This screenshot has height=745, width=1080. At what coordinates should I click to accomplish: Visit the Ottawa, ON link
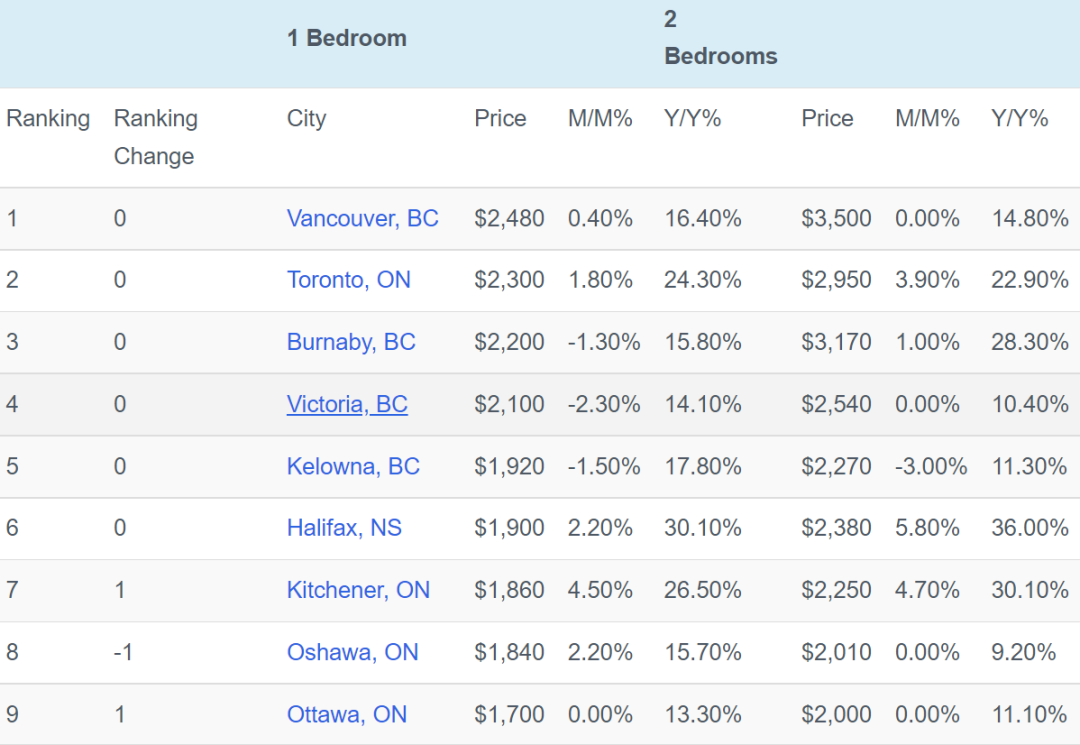(347, 714)
